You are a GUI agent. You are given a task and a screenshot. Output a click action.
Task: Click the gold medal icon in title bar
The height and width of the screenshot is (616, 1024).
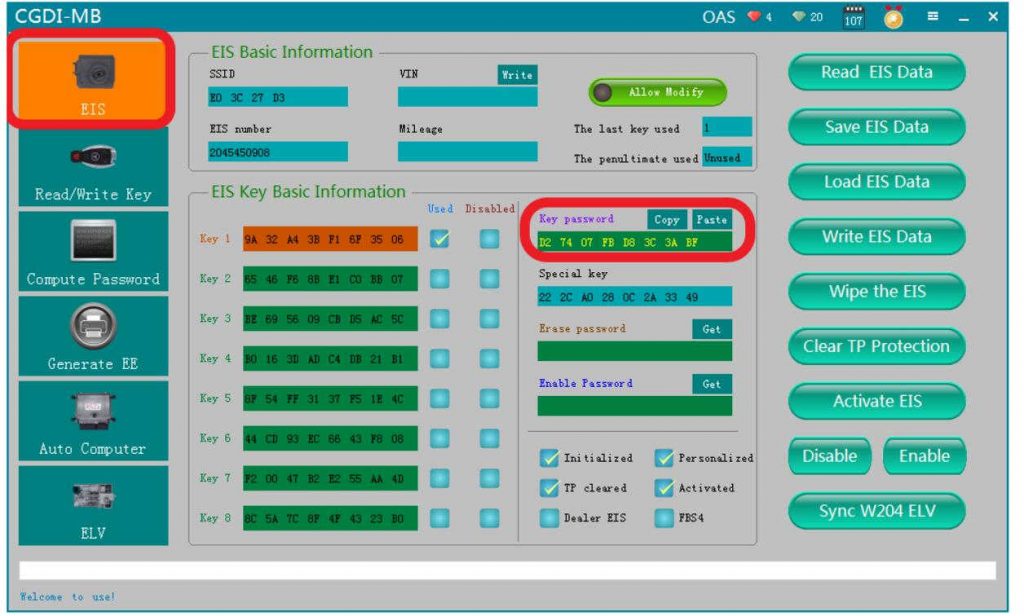coord(893,17)
